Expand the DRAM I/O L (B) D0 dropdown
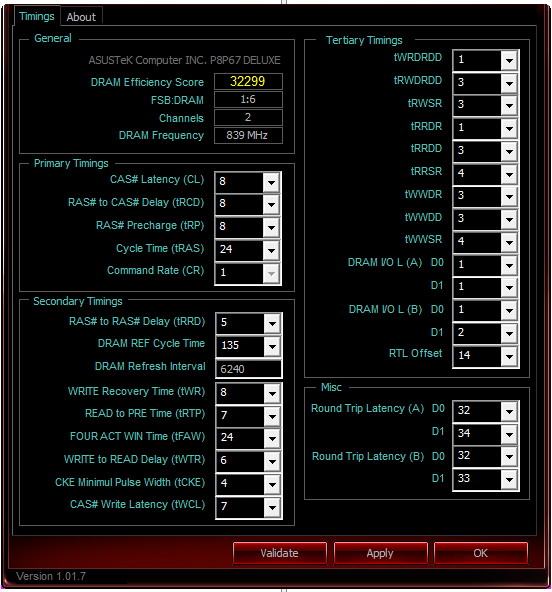Viewport: 552px width, 592px height. coord(509,311)
